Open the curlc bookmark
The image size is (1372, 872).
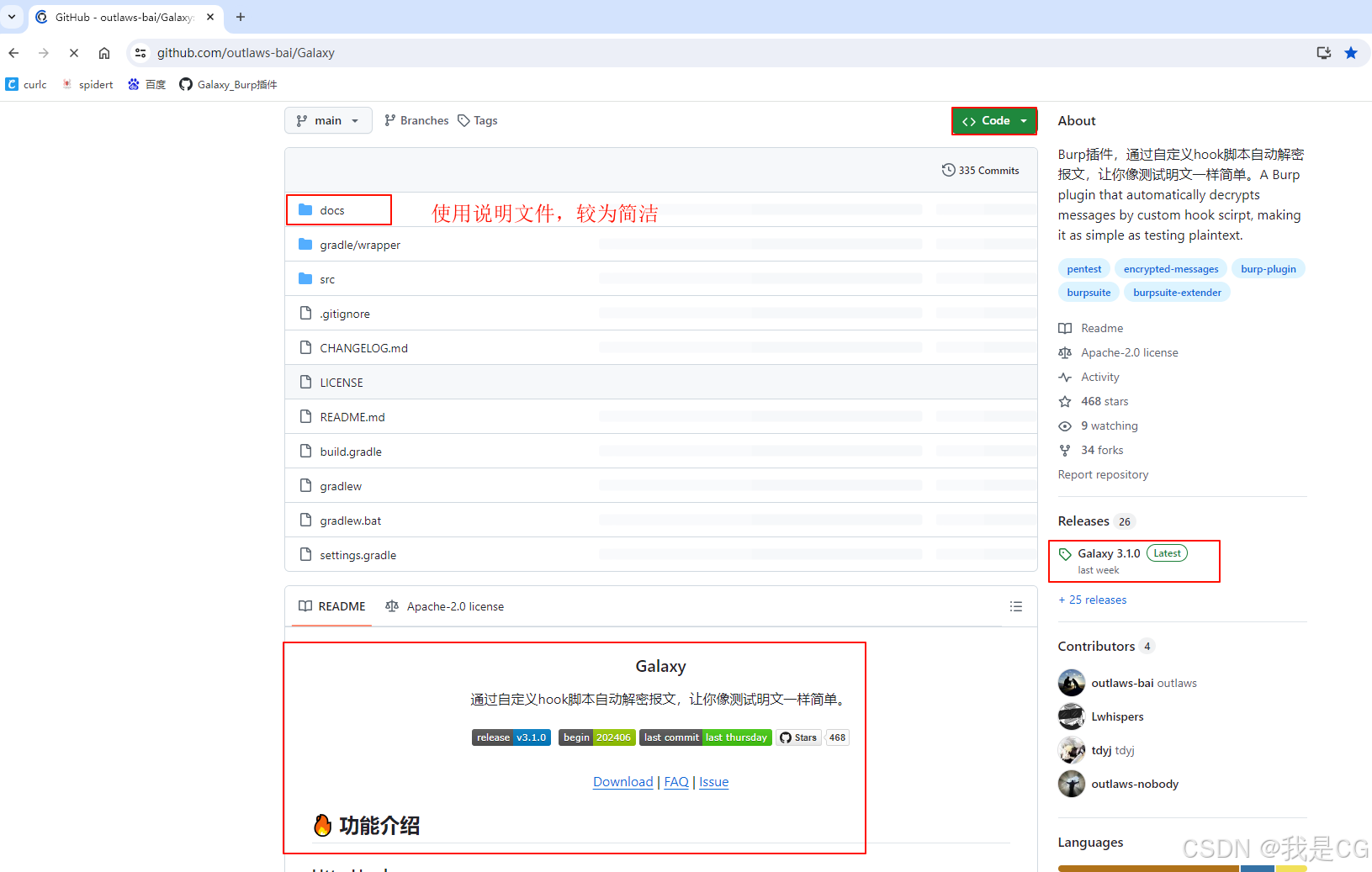click(27, 84)
